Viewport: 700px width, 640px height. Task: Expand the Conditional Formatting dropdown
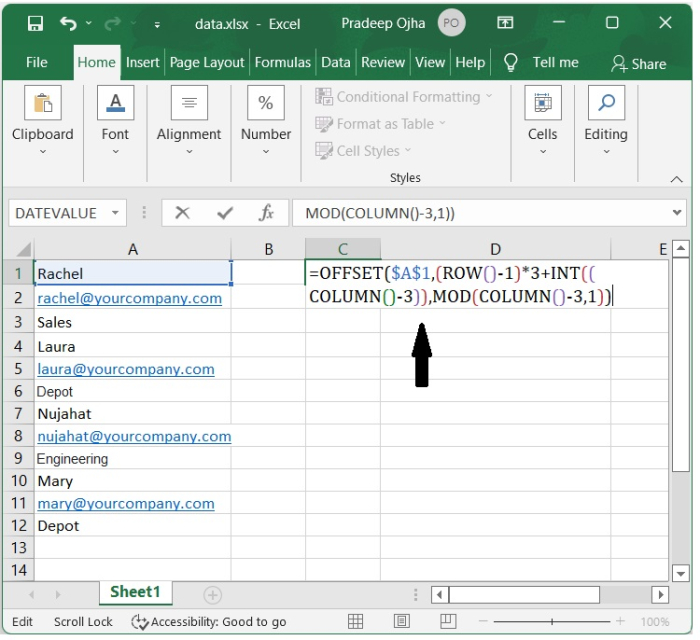[x=488, y=97]
